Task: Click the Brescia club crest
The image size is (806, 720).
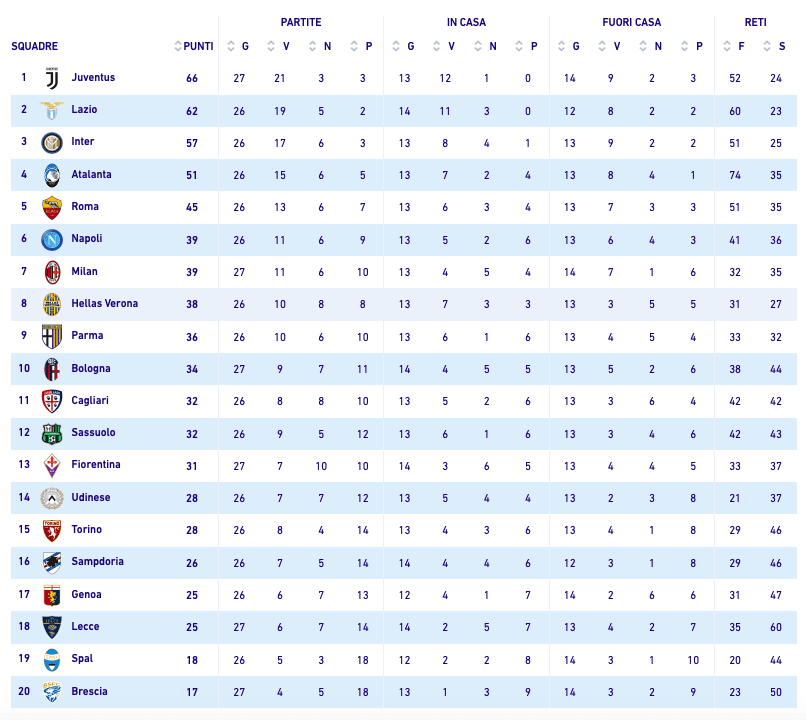Action: click(x=52, y=692)
